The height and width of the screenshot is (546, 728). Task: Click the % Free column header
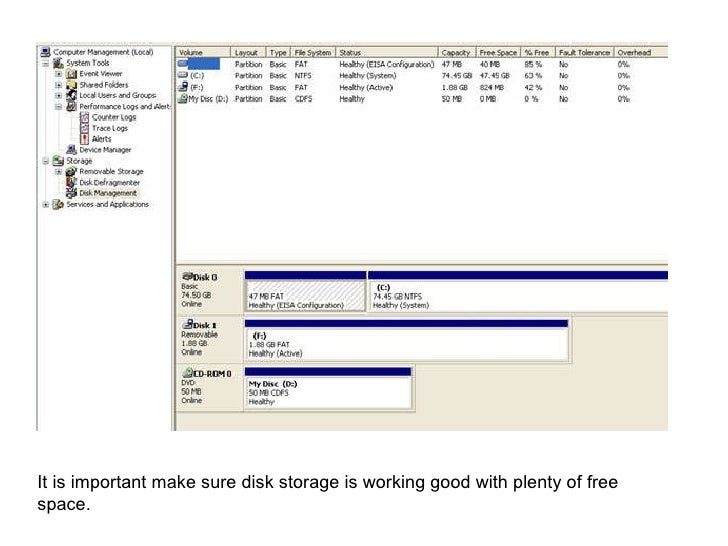click(538, 52)
